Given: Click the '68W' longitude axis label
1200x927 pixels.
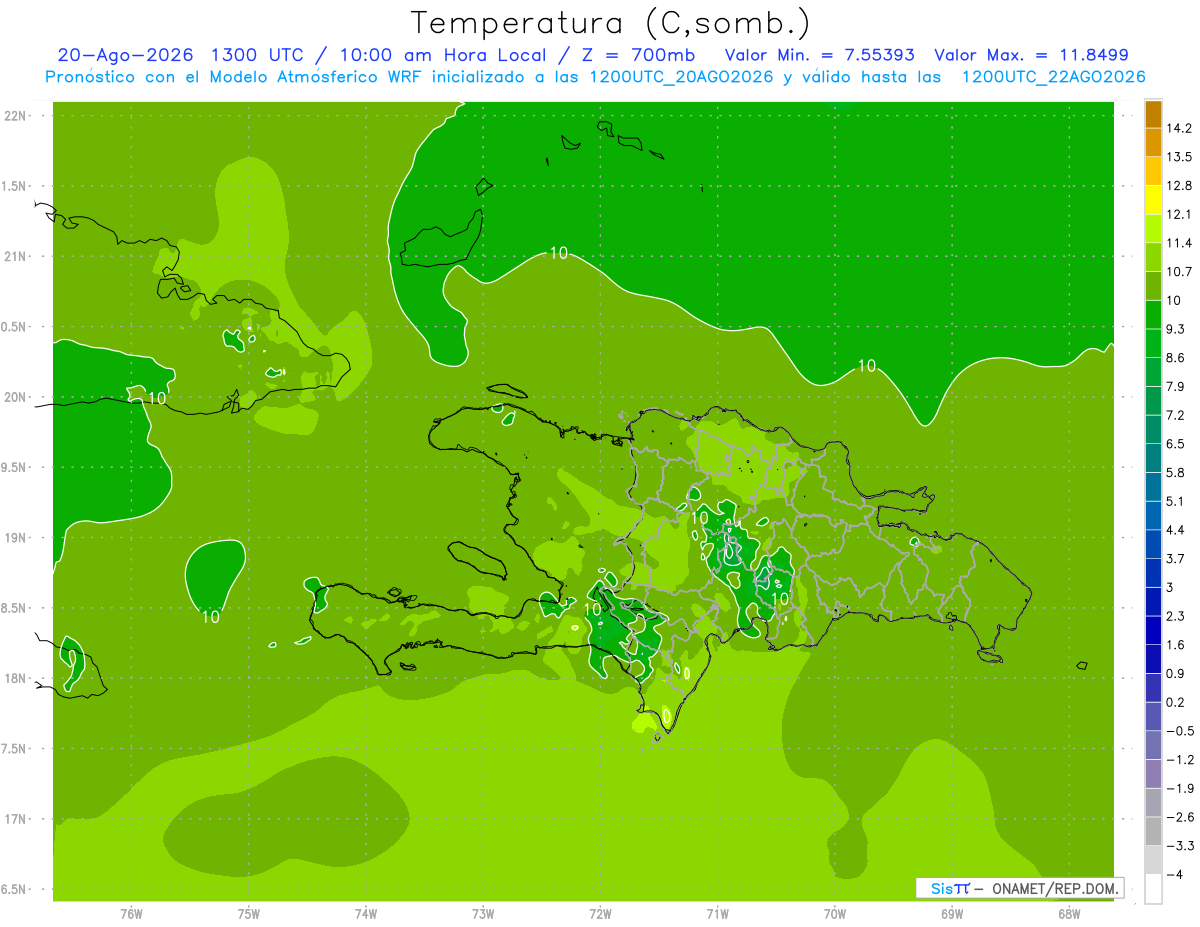Looking at the screenshot, I should pyautogui.click(x=1069, y=913).
